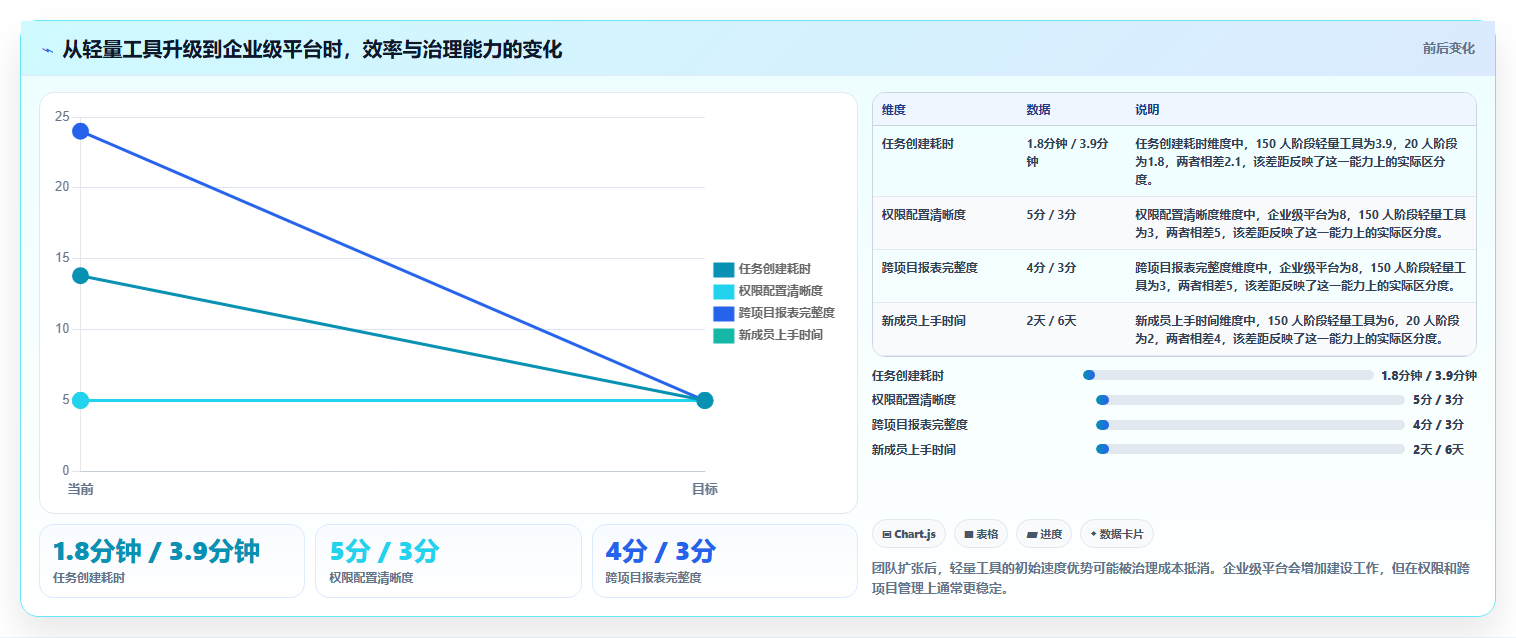The height and width of the screenshot is (638, 1516).
Task: Click the 权限配置清晰度 table row label
Action: tap(924, 215)
